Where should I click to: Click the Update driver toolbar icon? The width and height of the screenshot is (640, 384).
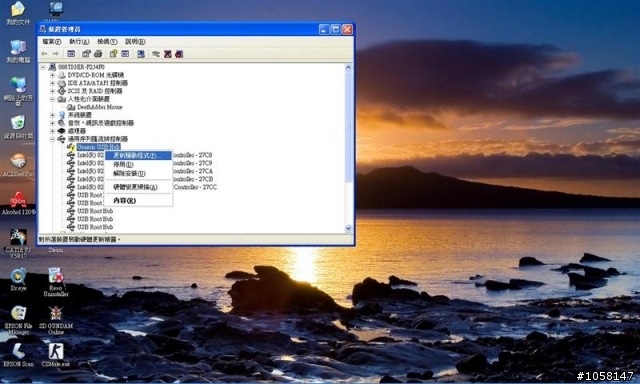[x=156, y=54]
